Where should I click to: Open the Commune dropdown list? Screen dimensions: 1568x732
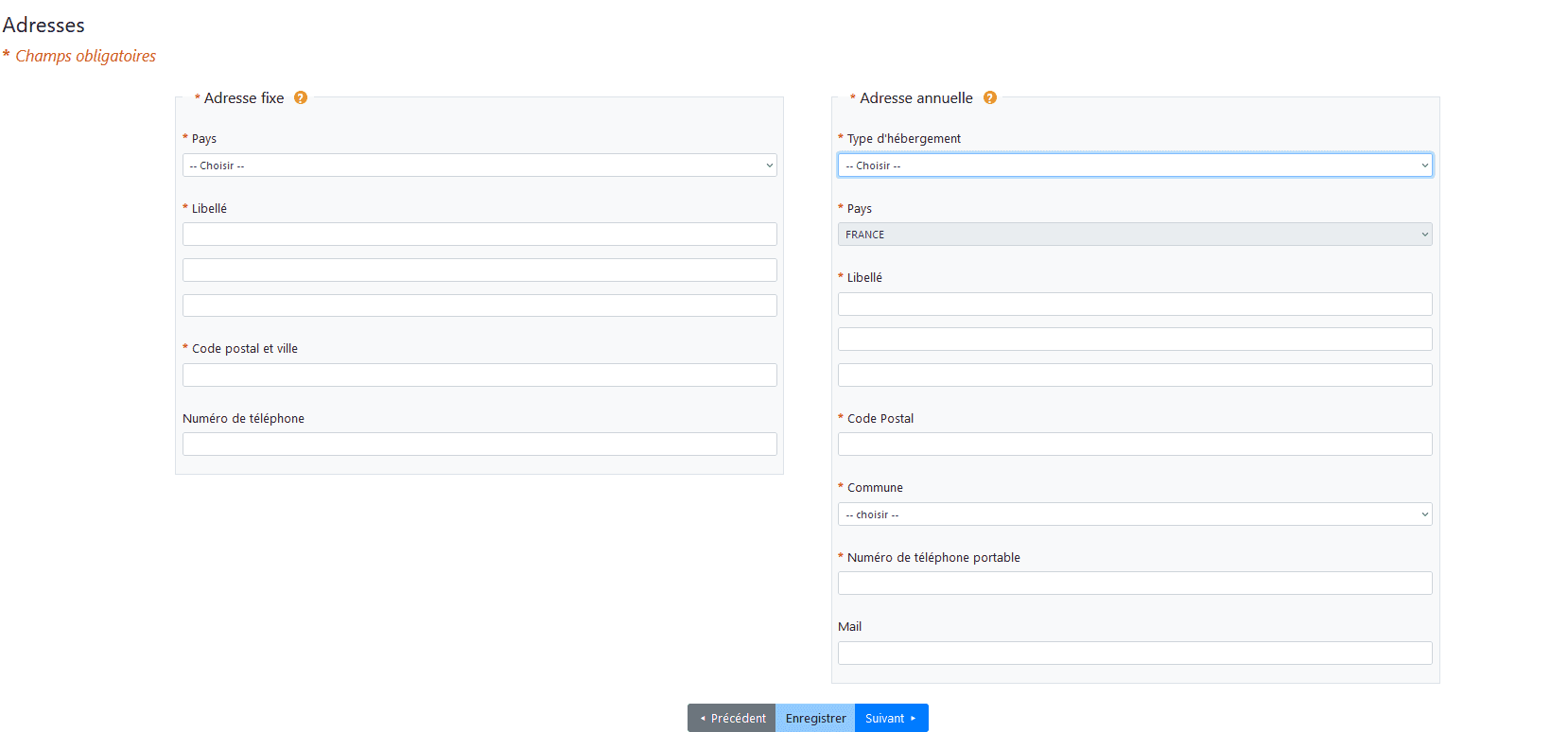coord(1135,514)
